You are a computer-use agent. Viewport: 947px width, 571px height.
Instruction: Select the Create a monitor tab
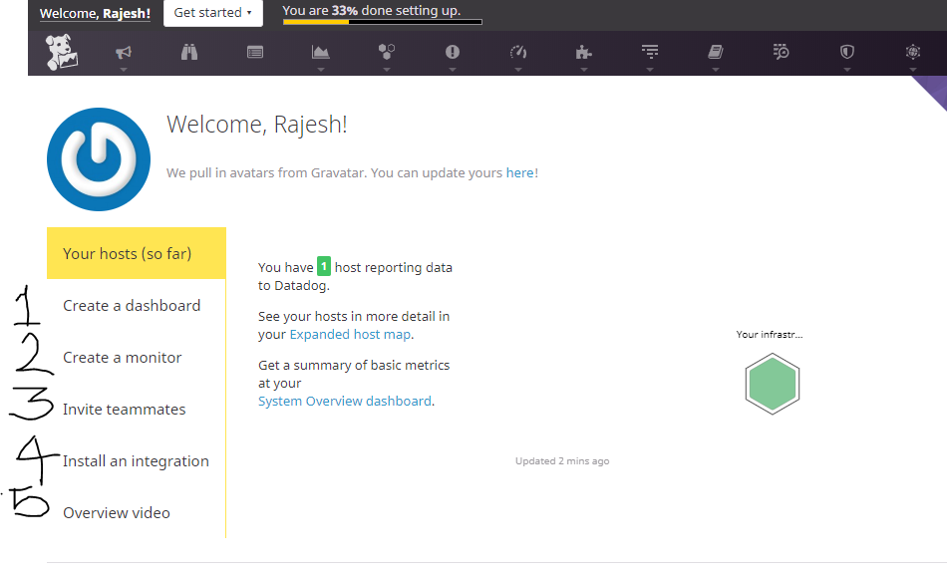[122, 358]
